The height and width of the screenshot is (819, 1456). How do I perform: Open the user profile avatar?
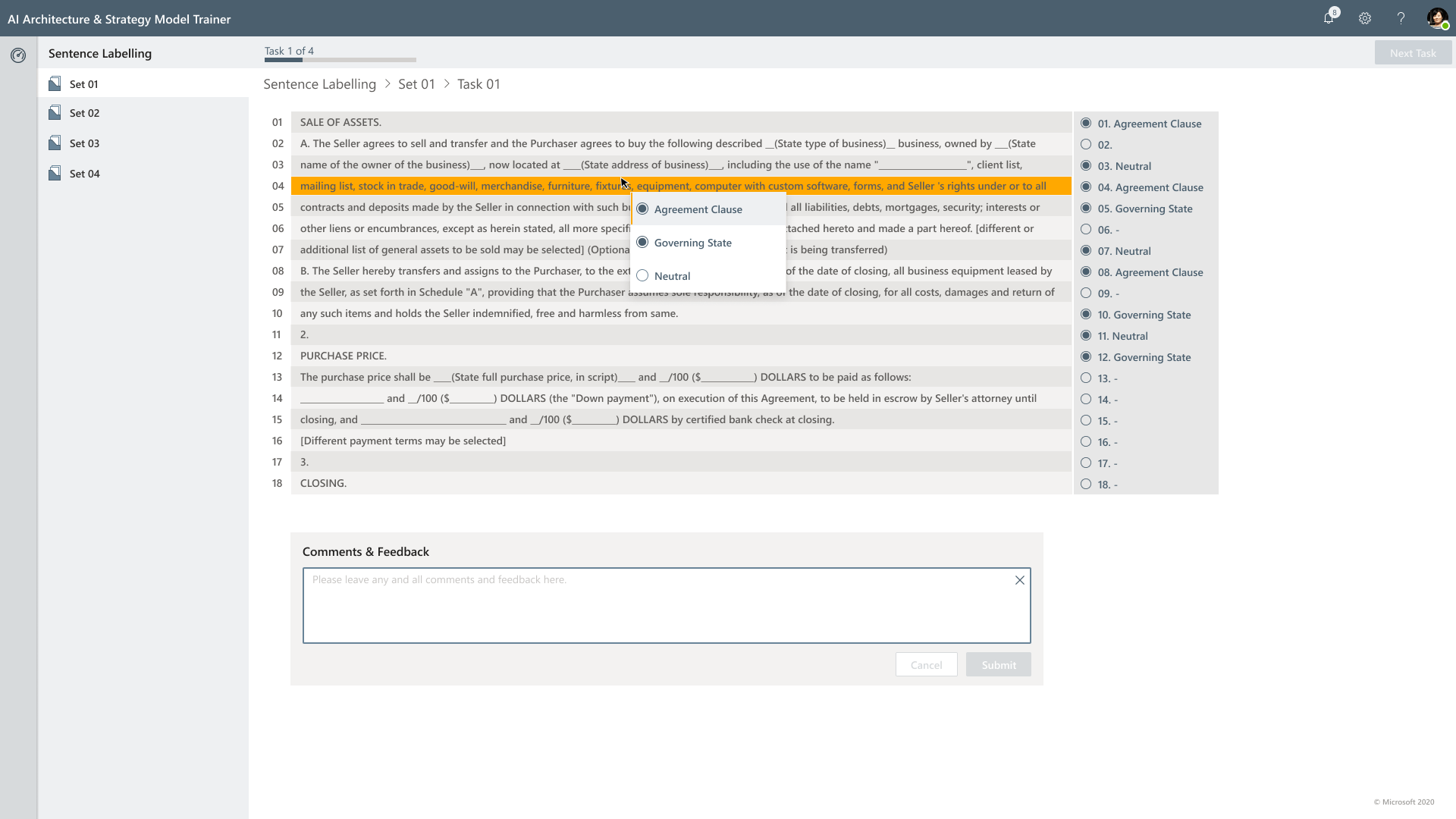[x=1436, y=18]
